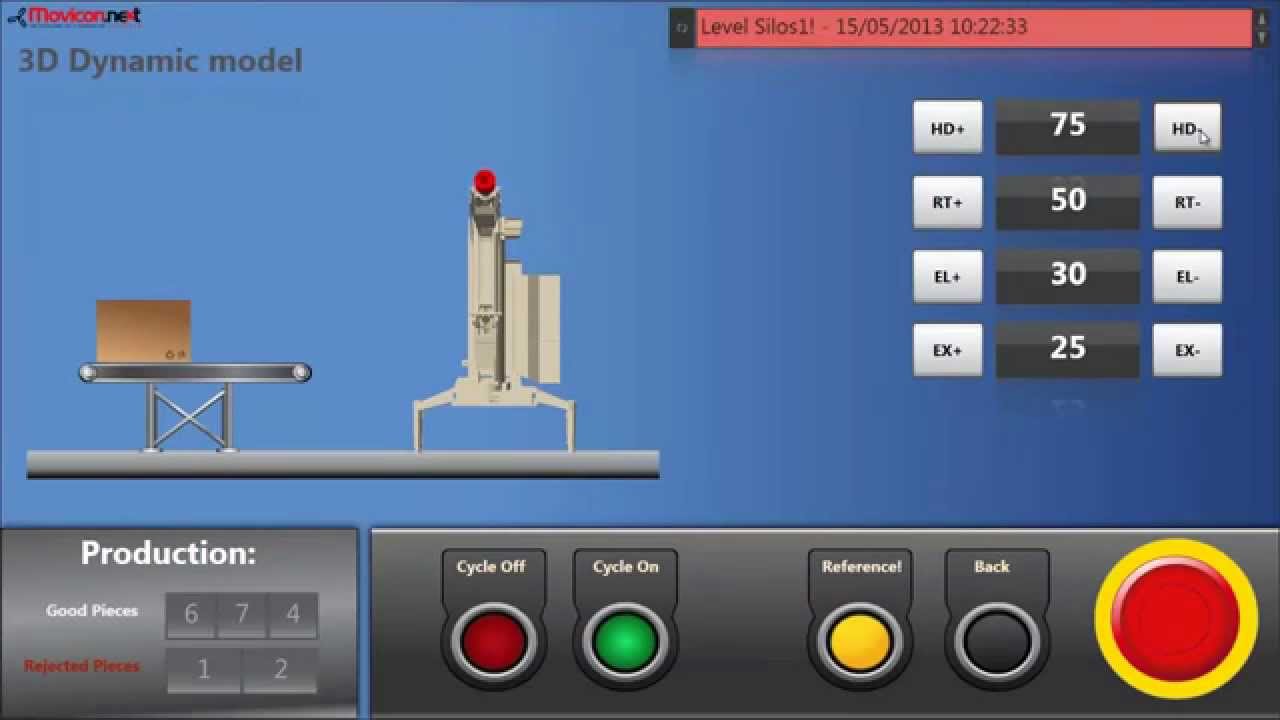
Task: Increase rotation with RT+ button
Action: 947,202
